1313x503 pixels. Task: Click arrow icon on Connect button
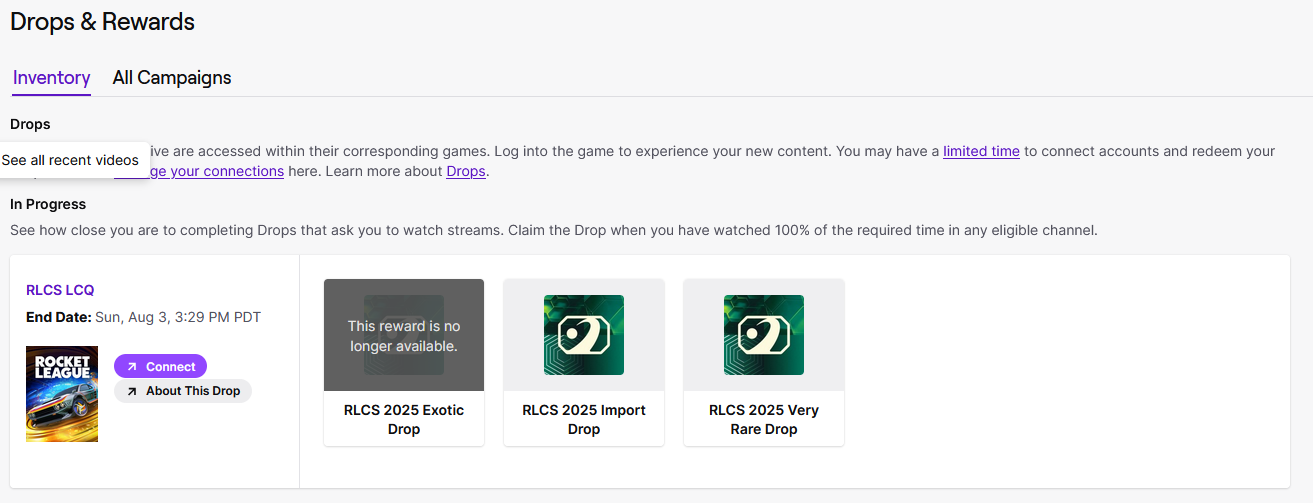tap(131, 367)
